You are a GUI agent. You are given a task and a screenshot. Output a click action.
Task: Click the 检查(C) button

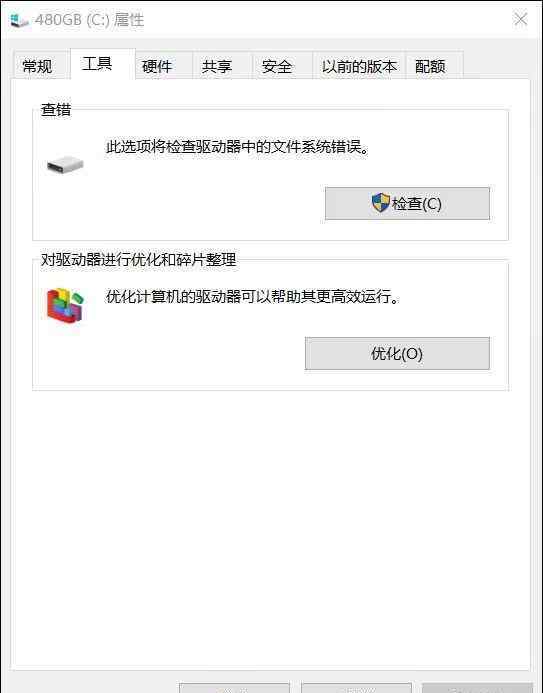[x=407, y=203]
